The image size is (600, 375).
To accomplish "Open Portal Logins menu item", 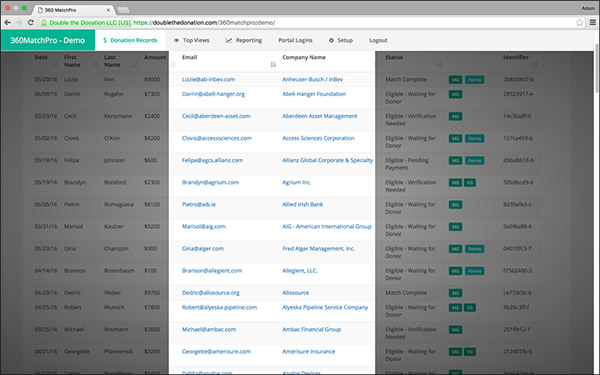I will coord(295,40).
